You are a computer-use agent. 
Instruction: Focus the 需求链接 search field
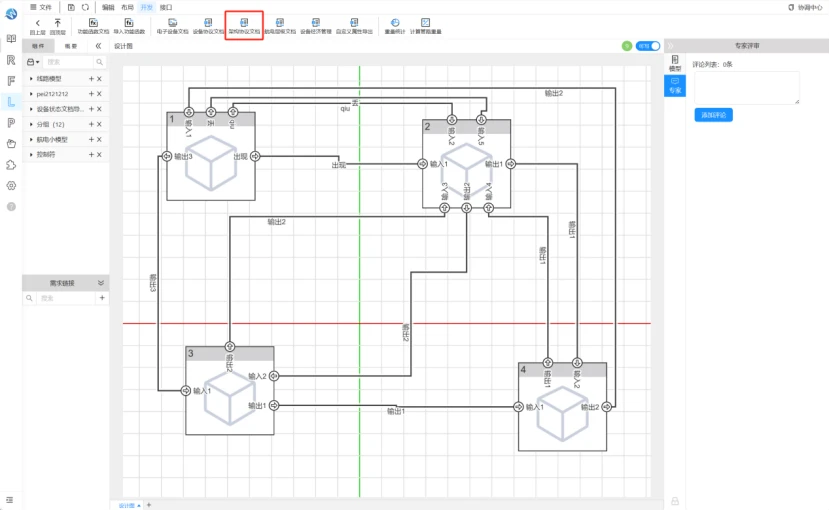[x=66, y=298]
